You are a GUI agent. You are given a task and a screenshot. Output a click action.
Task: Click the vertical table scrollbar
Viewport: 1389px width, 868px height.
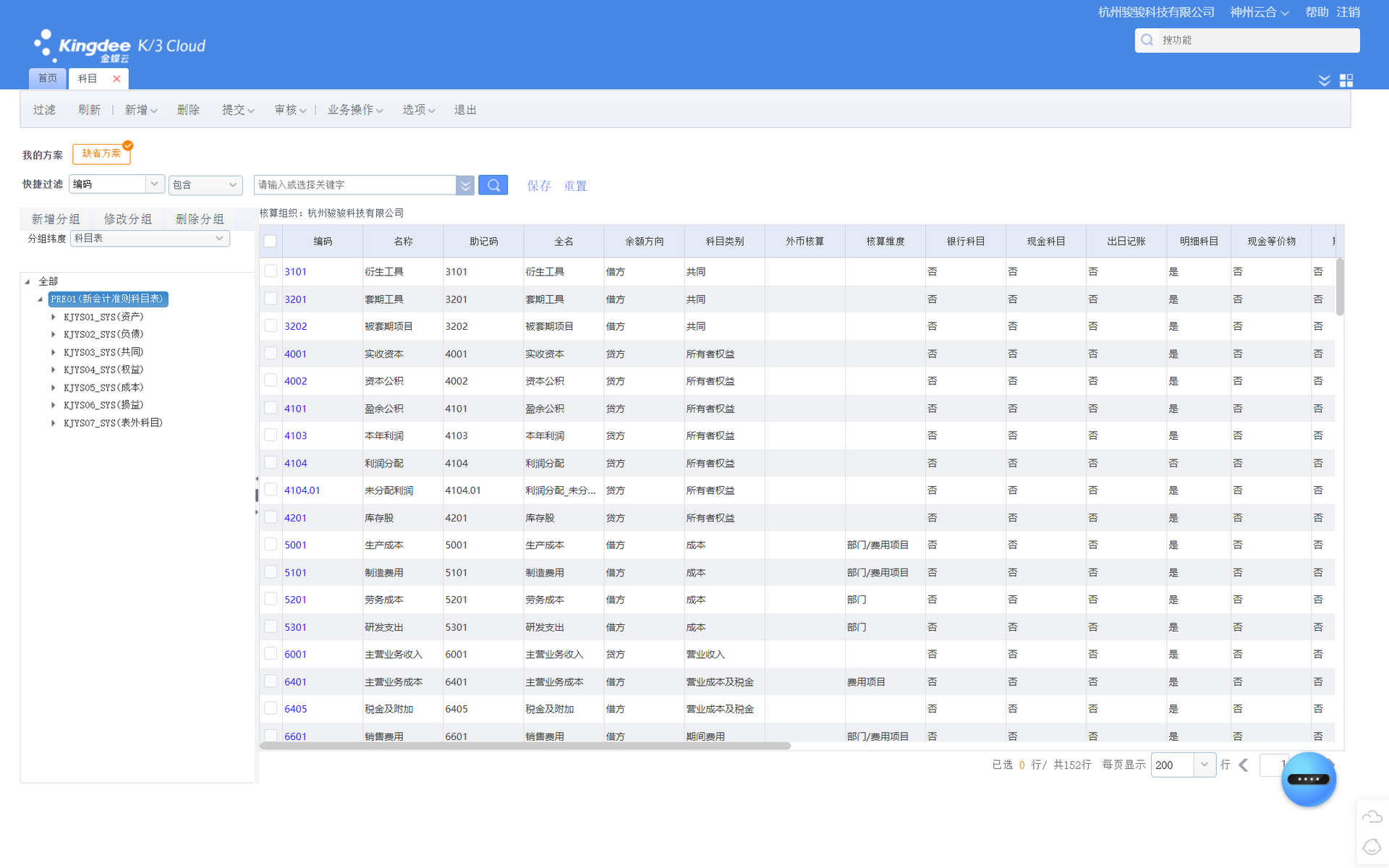[x=1340, y=287]
